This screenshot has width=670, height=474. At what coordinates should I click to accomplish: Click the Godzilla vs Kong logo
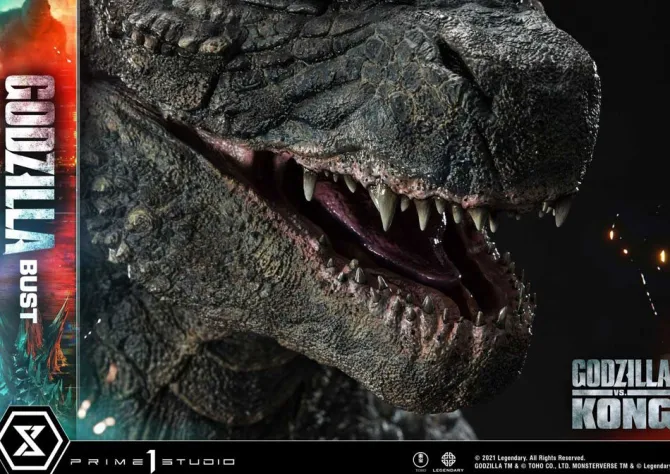620,393
